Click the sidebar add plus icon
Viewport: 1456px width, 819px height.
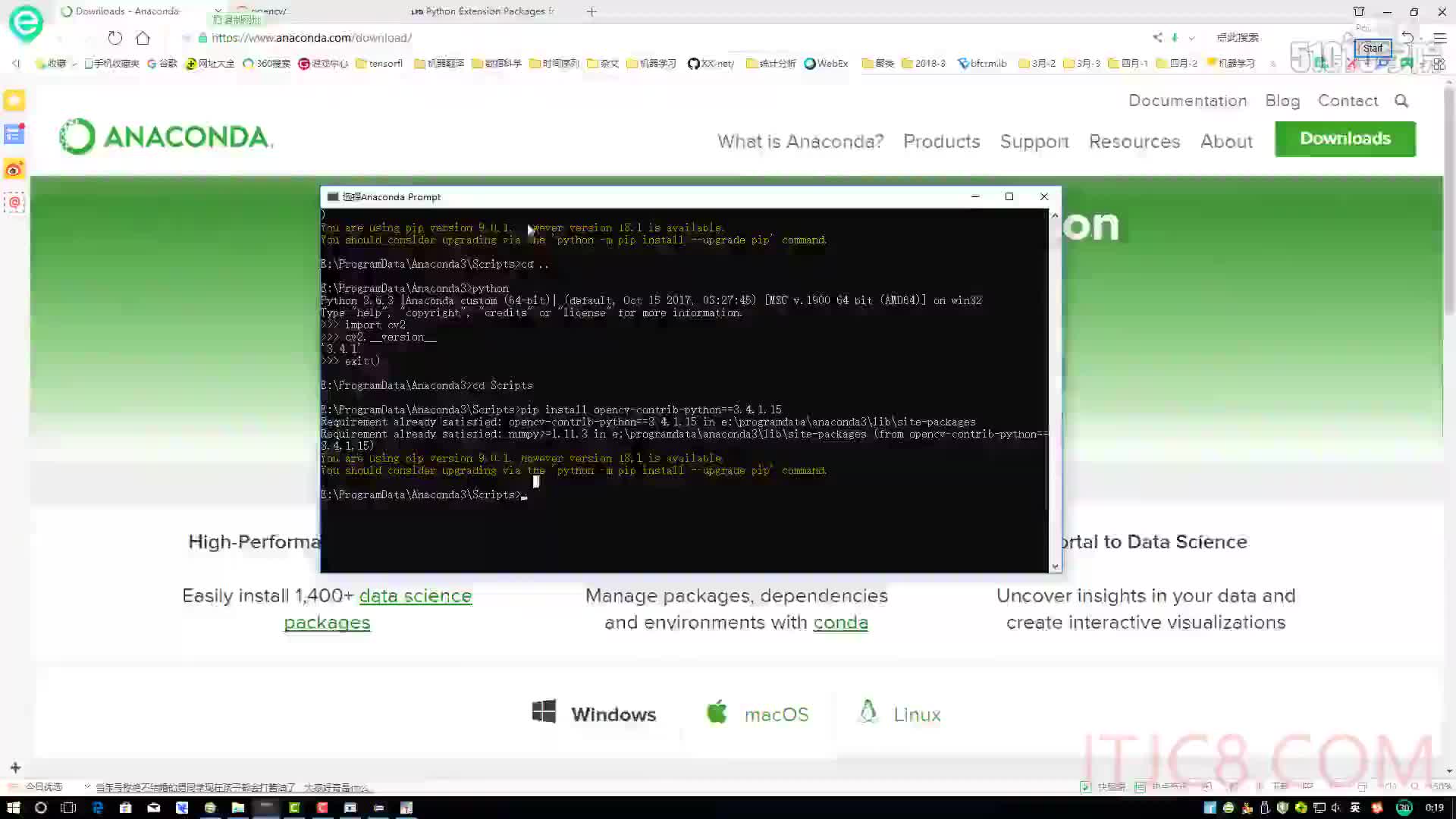tap(15, 767)
